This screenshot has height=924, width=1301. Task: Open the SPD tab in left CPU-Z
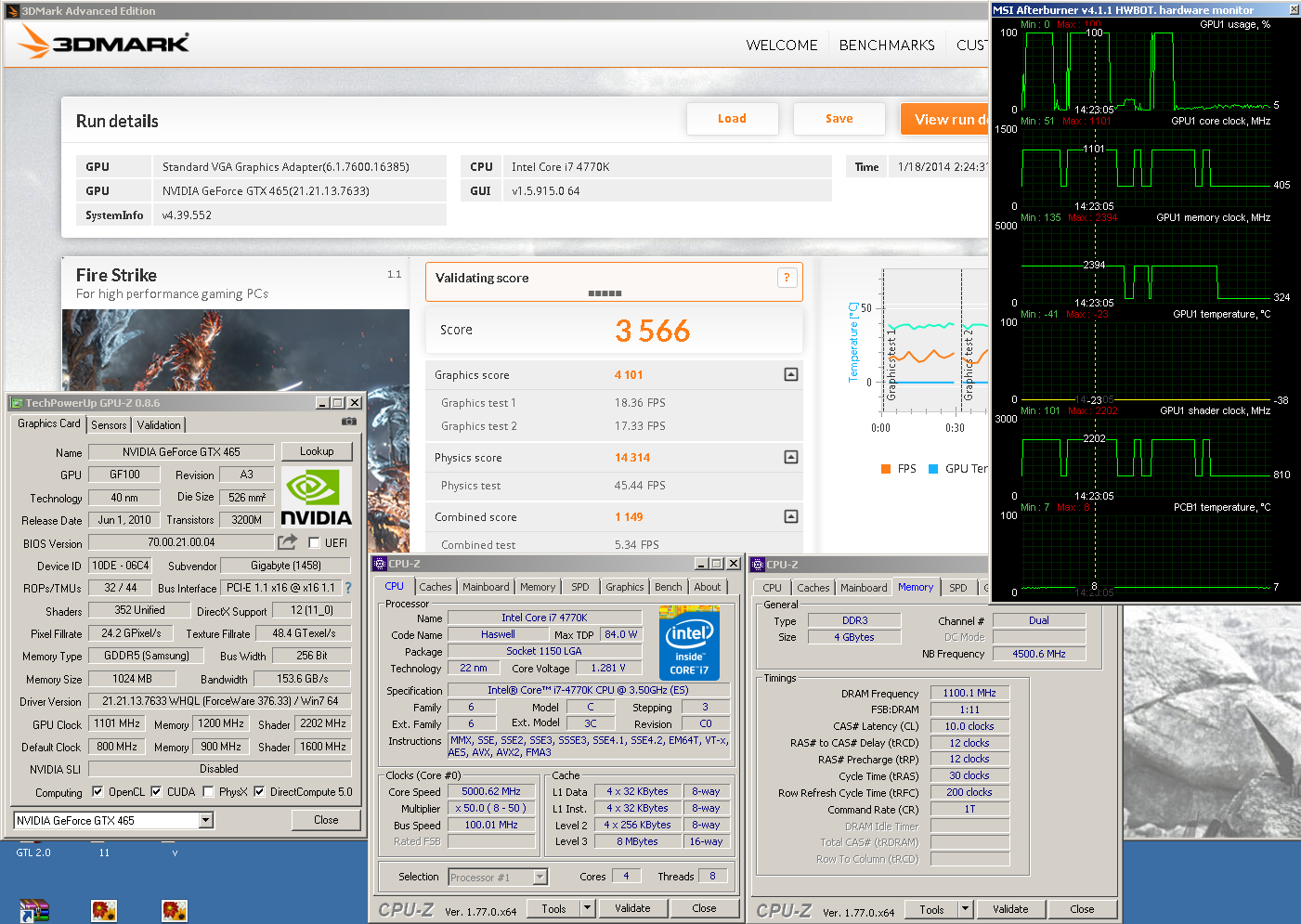pyautogui.click(x=580, y=587)
